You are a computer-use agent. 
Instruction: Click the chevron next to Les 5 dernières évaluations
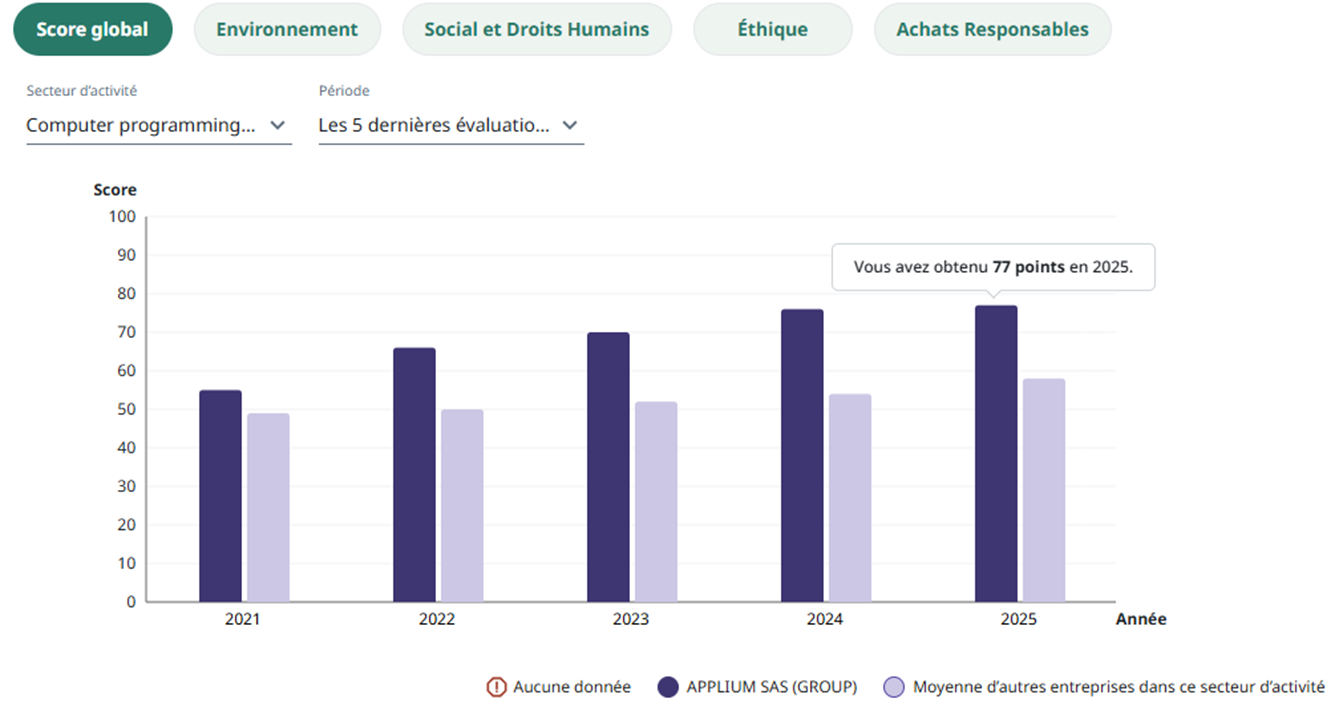coord(570,126)
